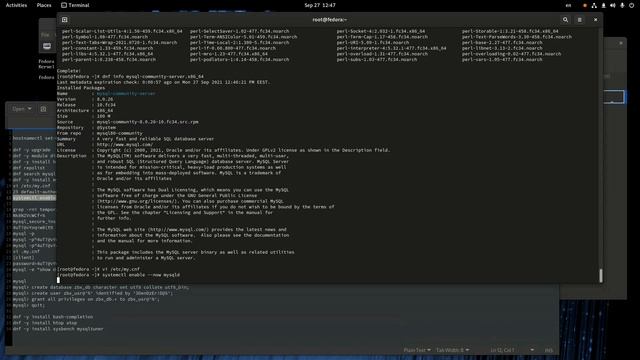Viewport: 640px width, 360px height.
Task: Click the terminal scrollbar handle
Action: [x=600, y=276]
